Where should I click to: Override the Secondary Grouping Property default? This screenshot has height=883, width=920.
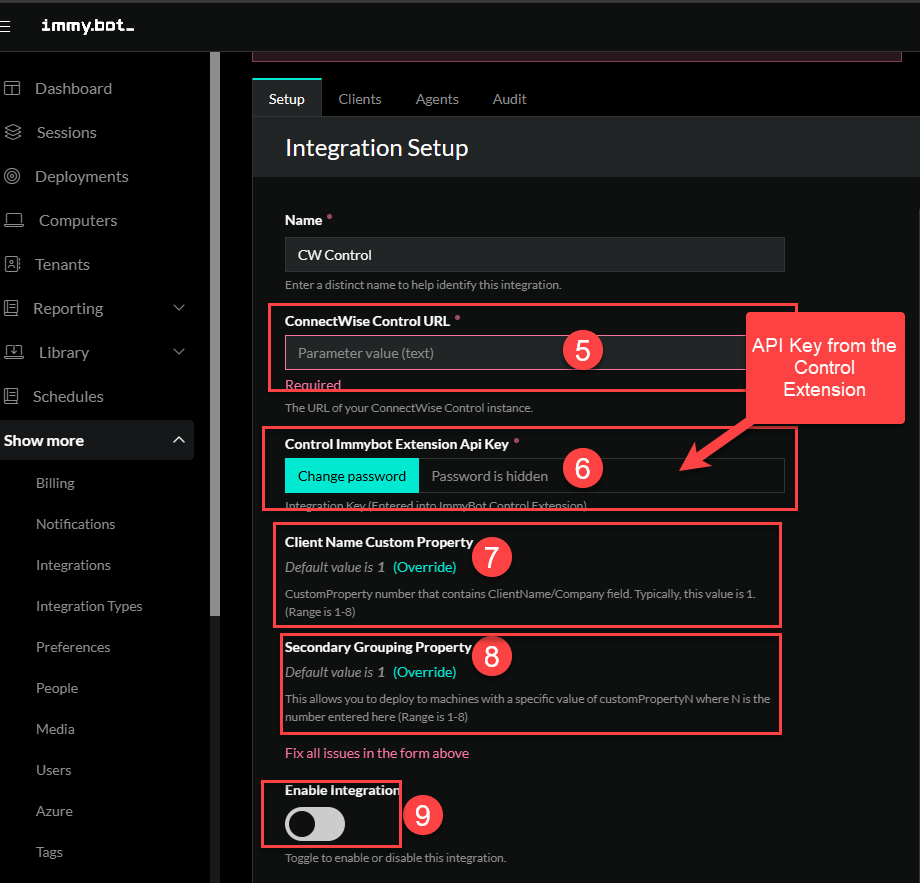[x=424, y=672]
